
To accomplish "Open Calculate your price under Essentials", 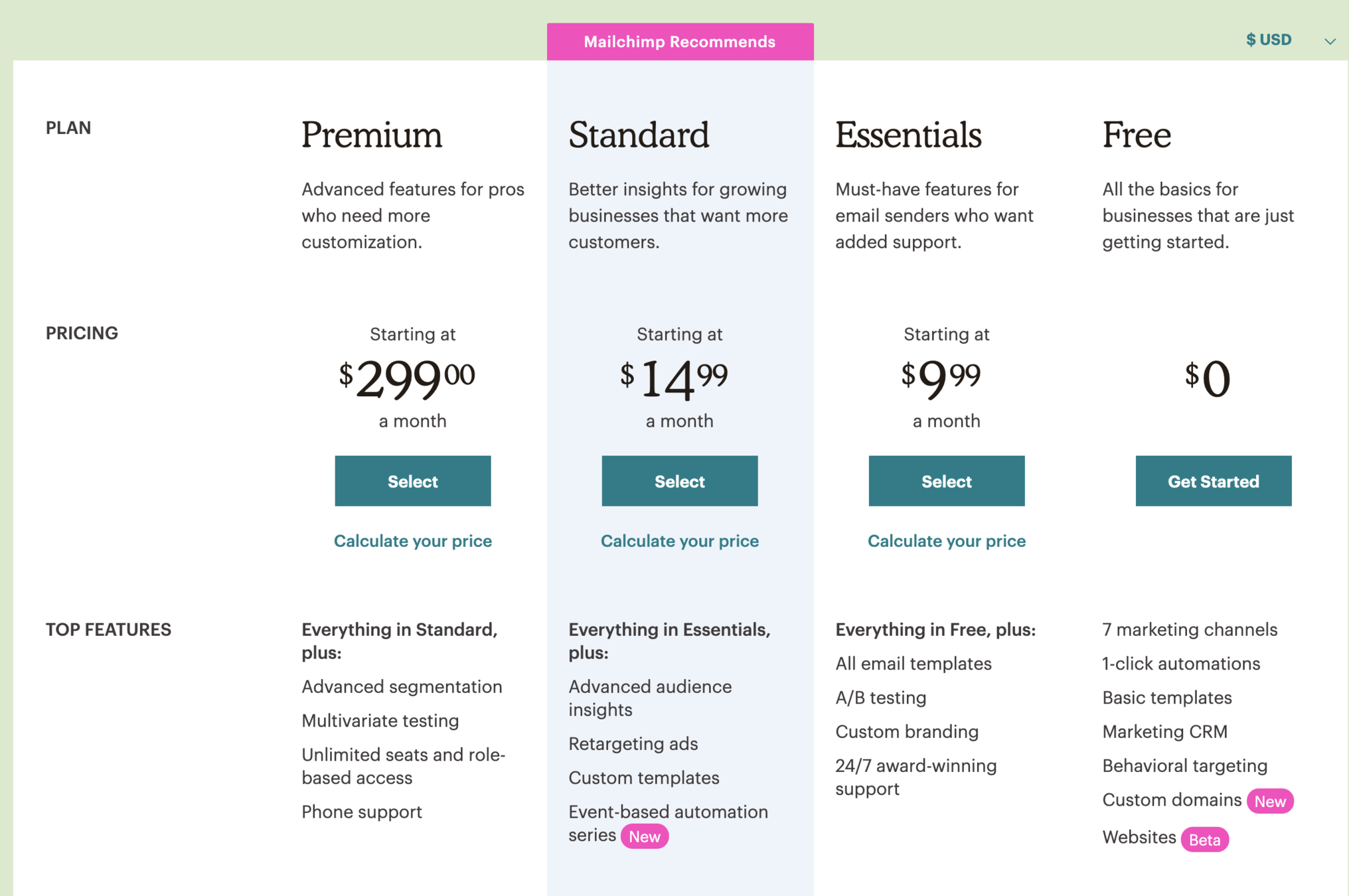I will (x=946, y=541).
